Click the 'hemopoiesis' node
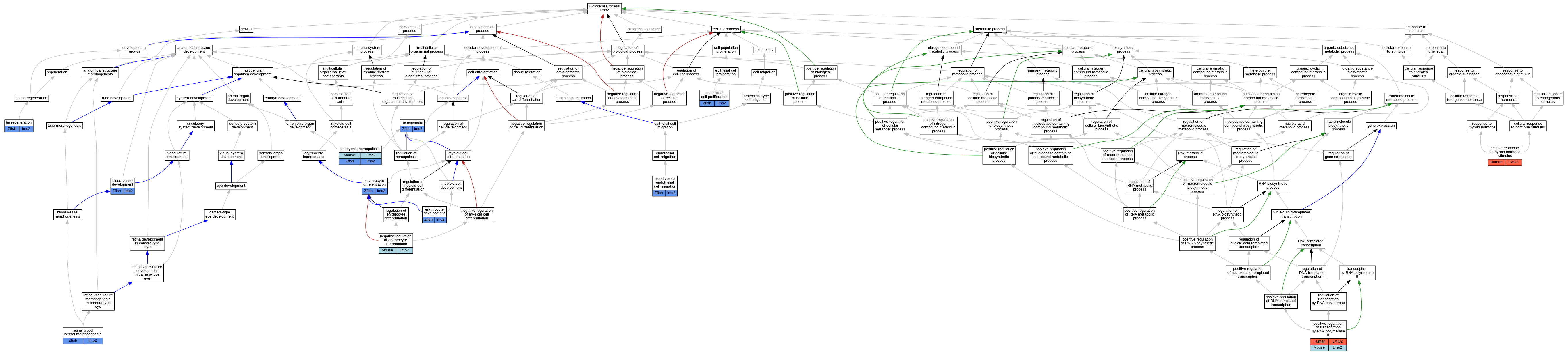The image size is (1568, 354). click(412, 126)
